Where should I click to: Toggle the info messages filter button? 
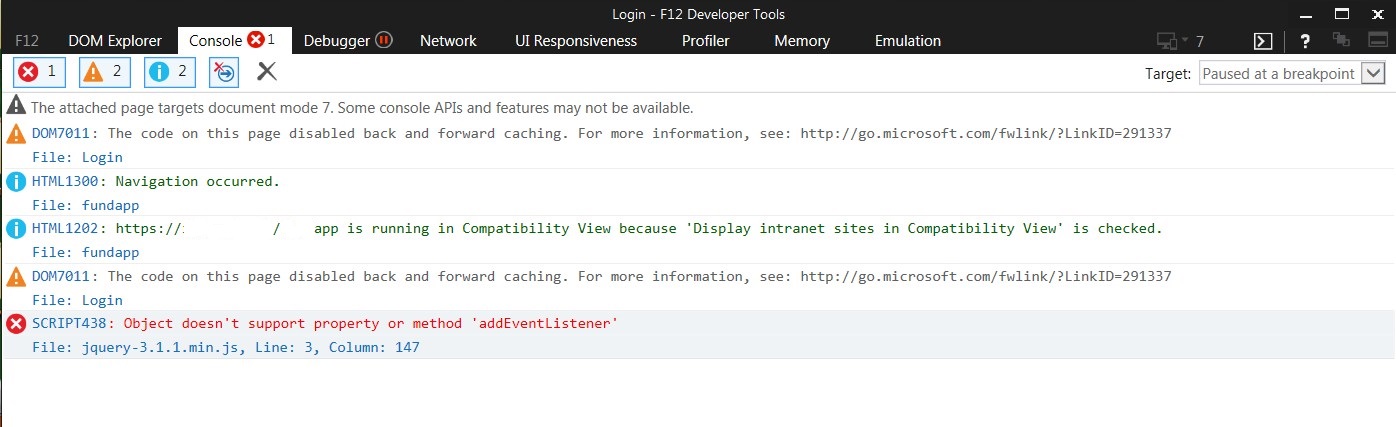tap(170, 72)
